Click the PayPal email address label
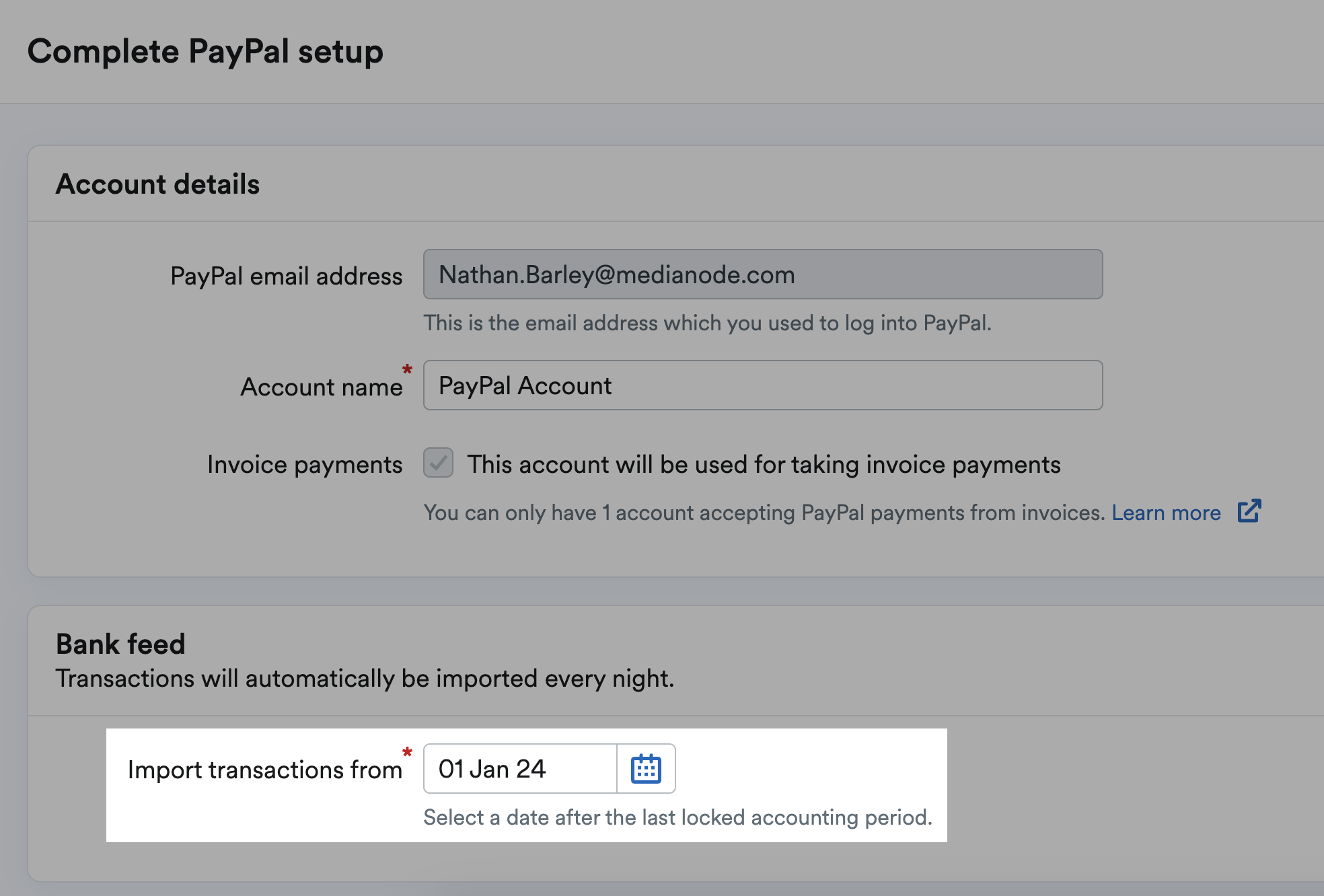The width and height of the screenshot is (1324, 896). (x=287, y=276)
